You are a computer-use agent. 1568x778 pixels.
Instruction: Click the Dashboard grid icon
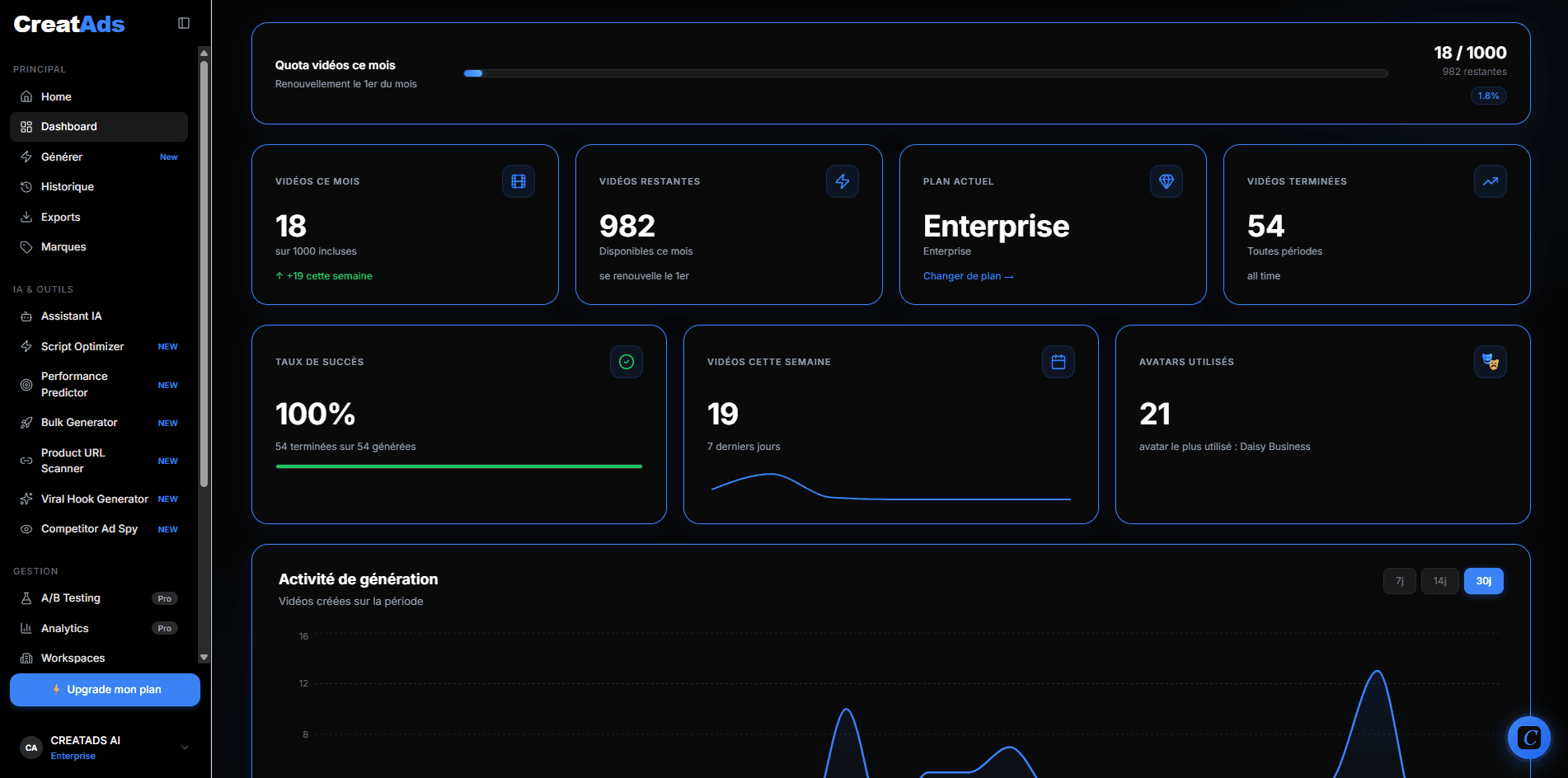point(26,127)
